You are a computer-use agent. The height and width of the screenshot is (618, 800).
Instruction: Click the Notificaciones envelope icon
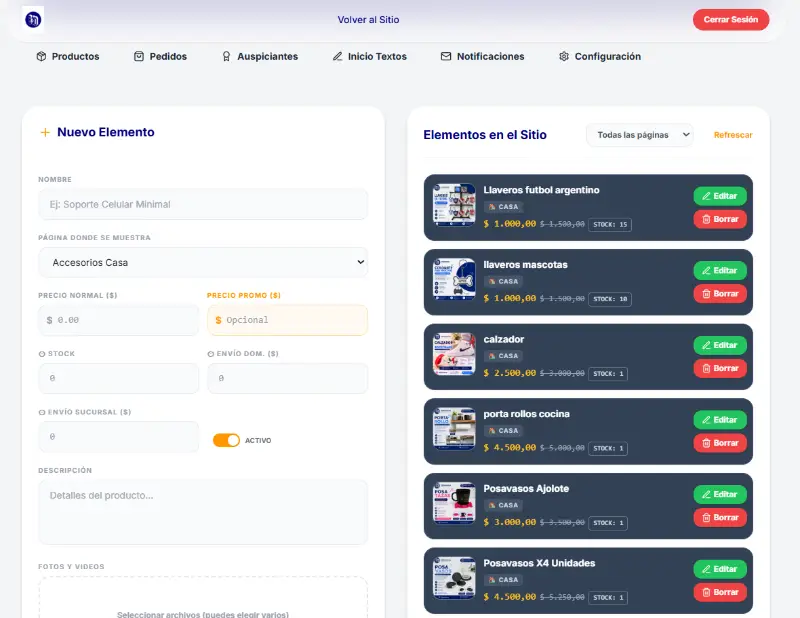tap(446, 56)
